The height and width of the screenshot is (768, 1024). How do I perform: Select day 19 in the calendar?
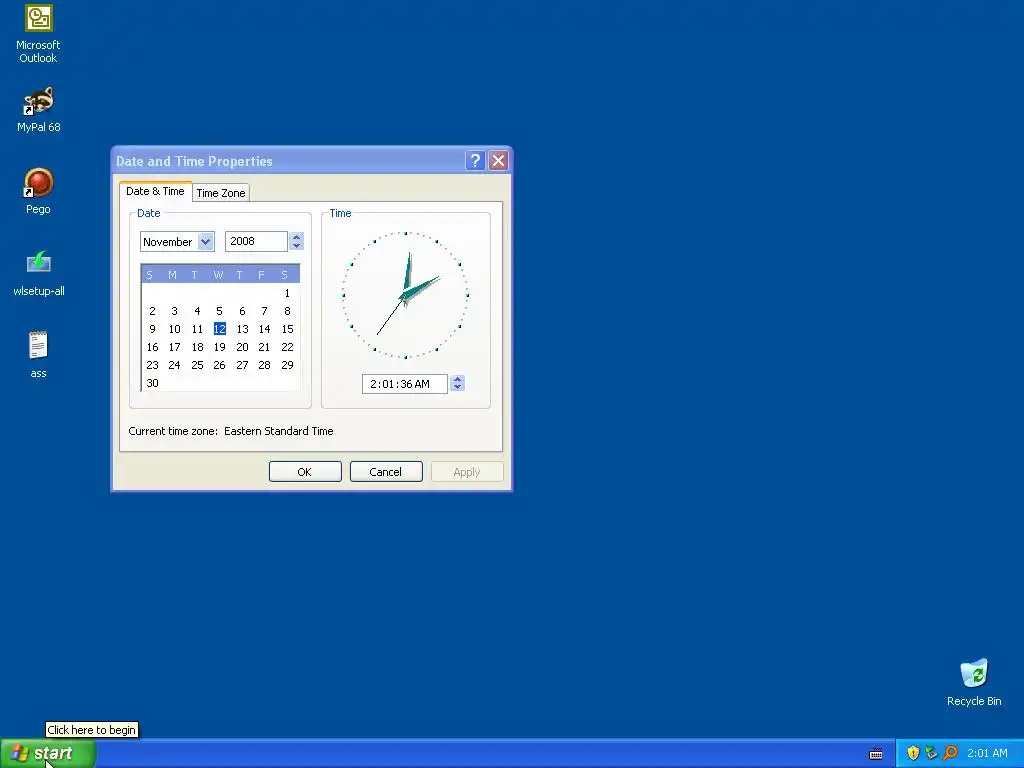tap(219, 347)
